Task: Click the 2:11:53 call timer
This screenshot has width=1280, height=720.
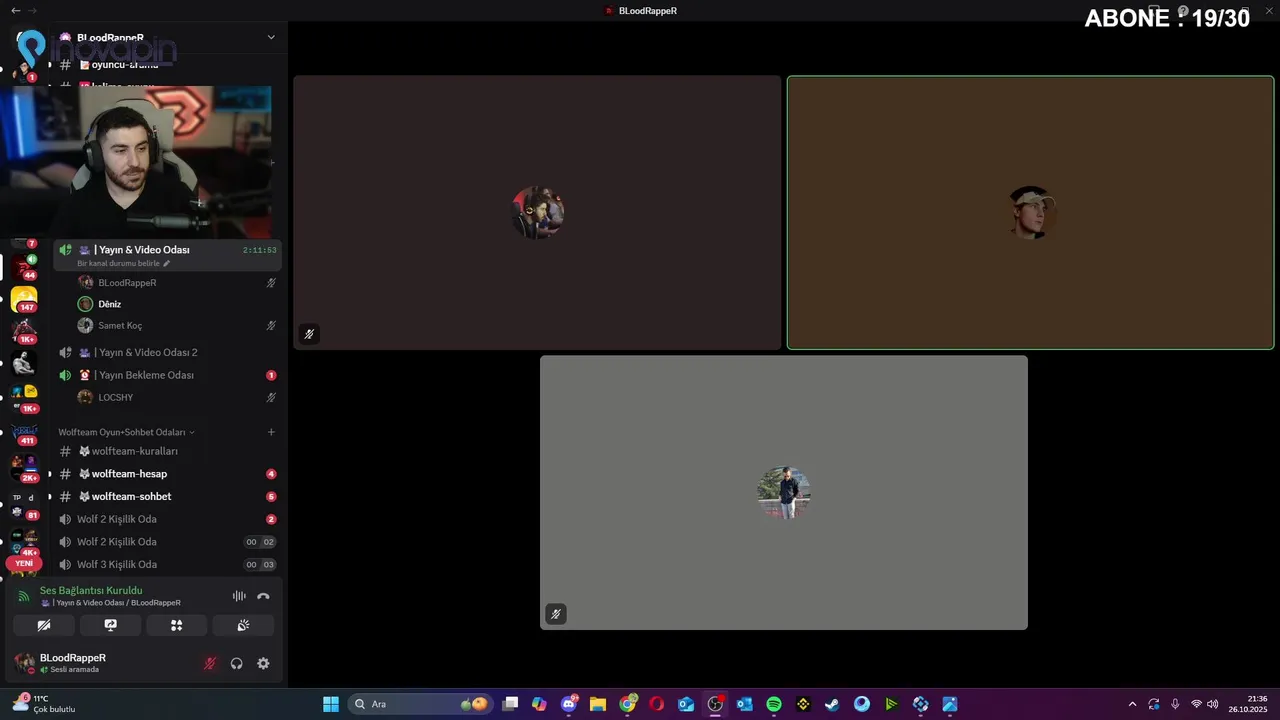Action: tap(259, 250)
